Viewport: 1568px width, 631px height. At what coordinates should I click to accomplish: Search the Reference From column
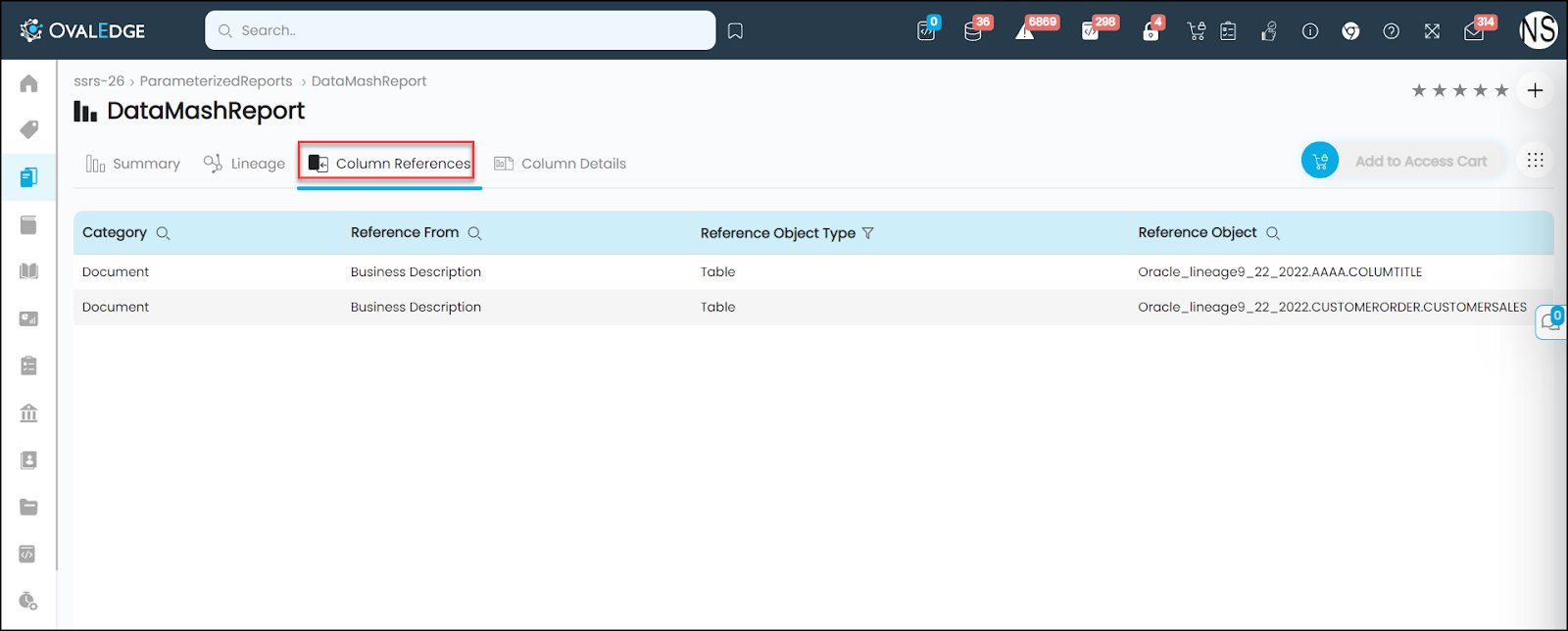click(x=474, y=233)
